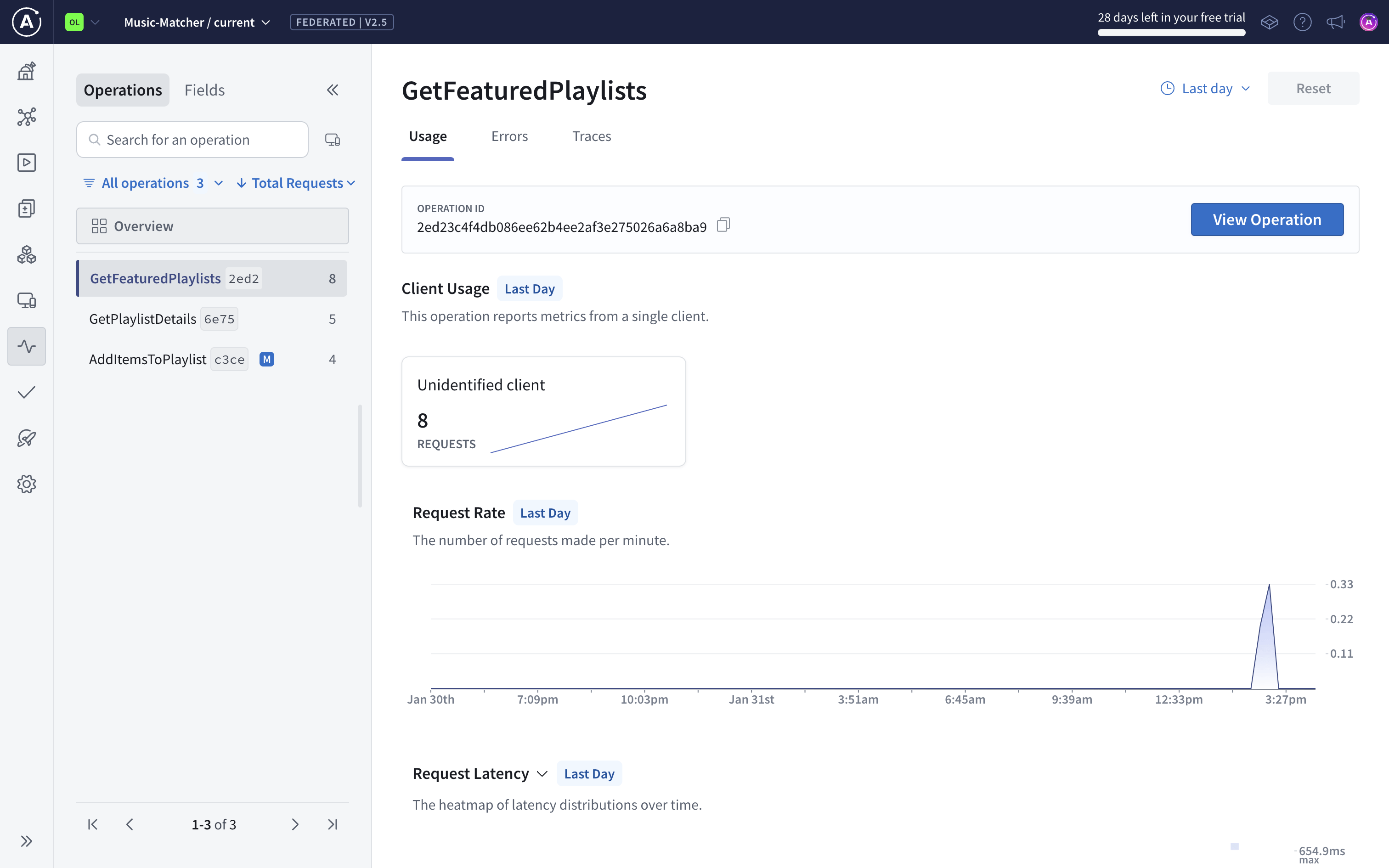Open the Explorer with the play icon
The image size is (1389, 868).
(26, 163)
